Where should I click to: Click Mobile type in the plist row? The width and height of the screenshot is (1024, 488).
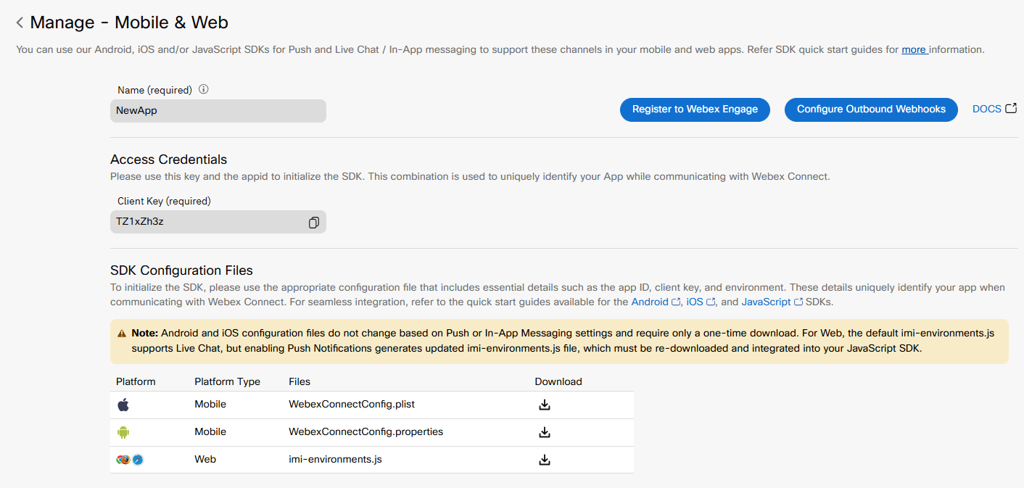[x=210, y=404]
